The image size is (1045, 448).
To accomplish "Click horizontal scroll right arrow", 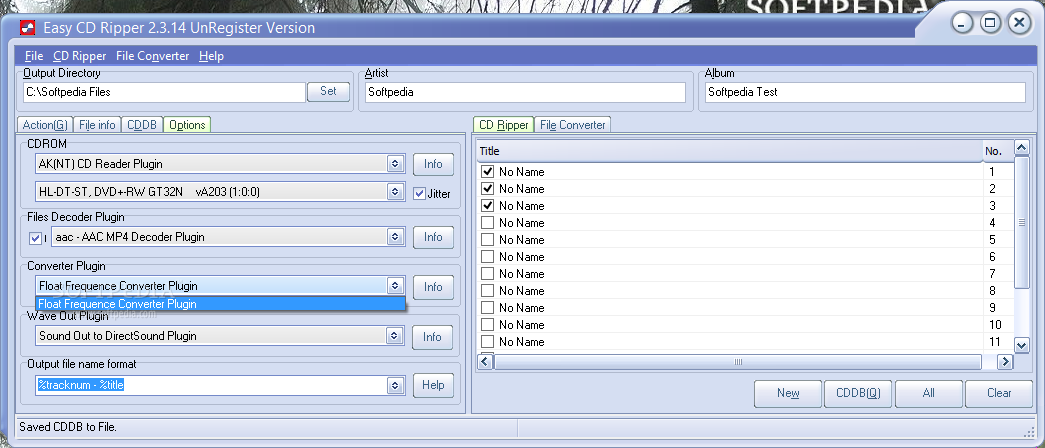I will click(1004, 361).
